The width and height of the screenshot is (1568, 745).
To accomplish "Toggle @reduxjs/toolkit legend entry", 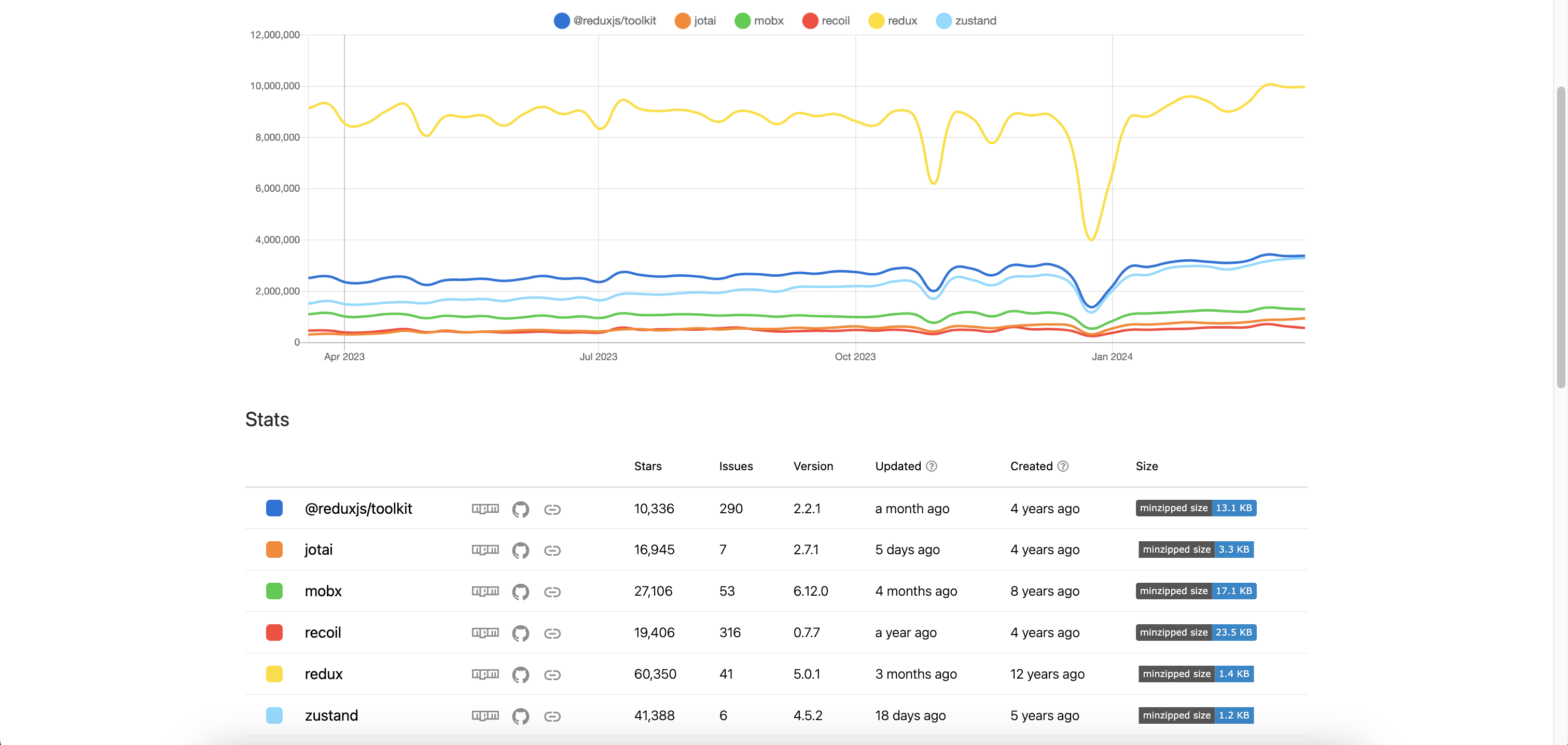I will 604,21.
